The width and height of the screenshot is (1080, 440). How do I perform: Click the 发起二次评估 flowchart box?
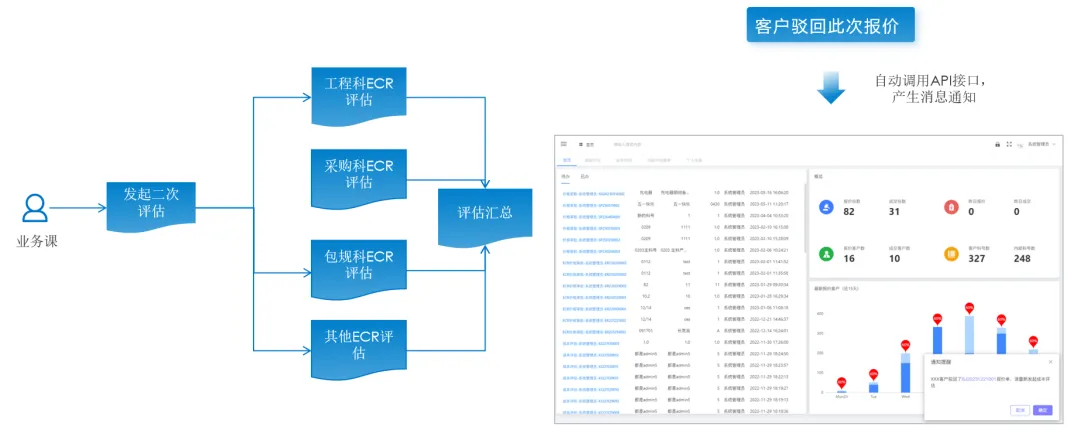coord(151,205)
